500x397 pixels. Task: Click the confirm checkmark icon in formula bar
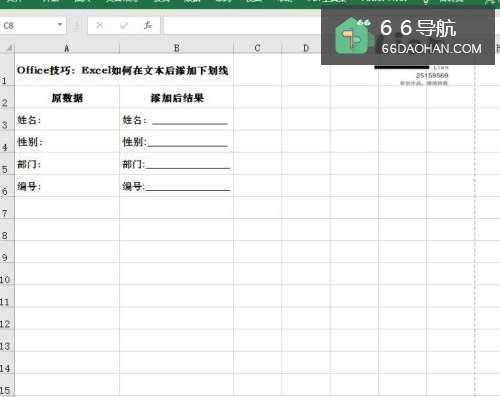[124, 25]
